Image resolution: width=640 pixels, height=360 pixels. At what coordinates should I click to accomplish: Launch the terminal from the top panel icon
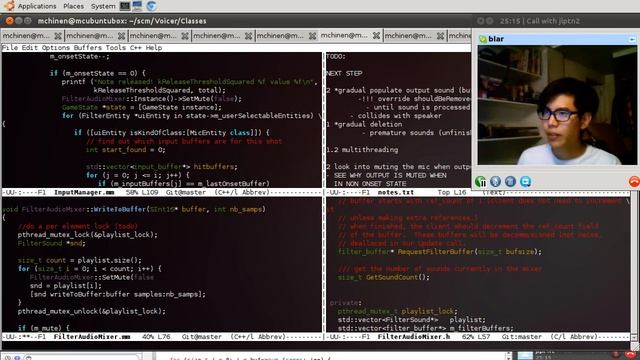pos(125,6)
